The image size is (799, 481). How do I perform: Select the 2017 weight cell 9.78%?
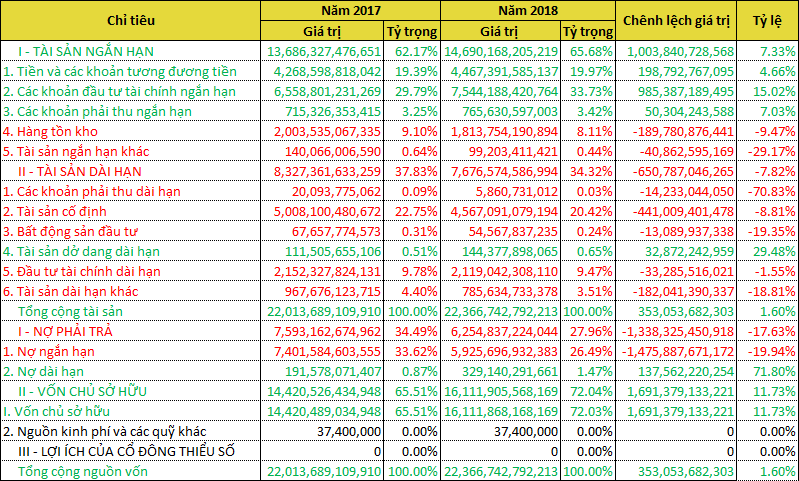click(x=420, y=272)
